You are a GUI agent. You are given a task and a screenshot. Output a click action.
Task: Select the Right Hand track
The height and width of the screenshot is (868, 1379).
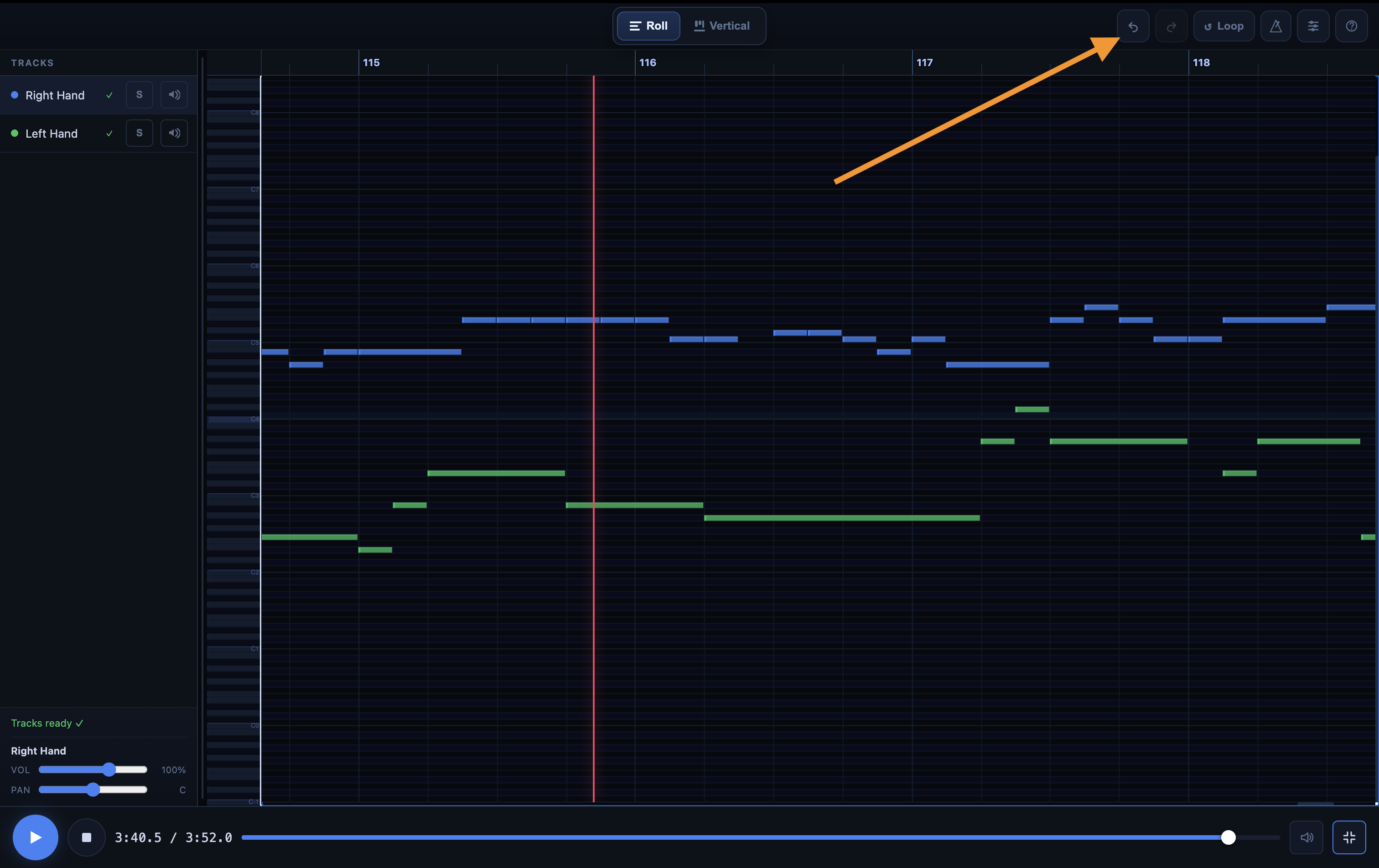click(54, 95)
